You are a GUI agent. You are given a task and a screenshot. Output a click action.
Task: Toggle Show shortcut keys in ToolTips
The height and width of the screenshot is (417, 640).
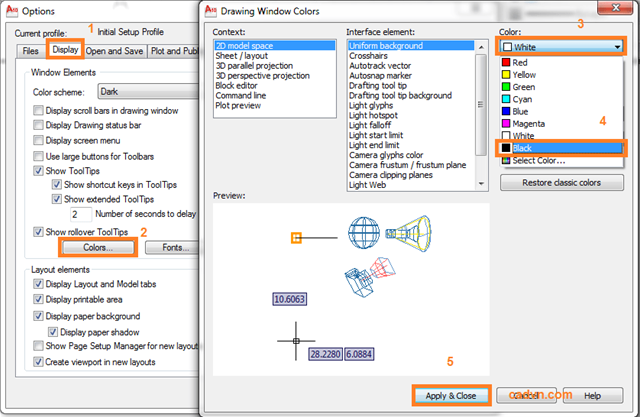[57, 184]
